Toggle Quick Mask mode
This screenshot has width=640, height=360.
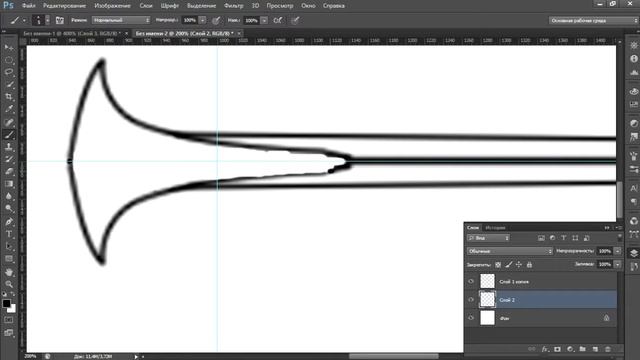[9, 320]
